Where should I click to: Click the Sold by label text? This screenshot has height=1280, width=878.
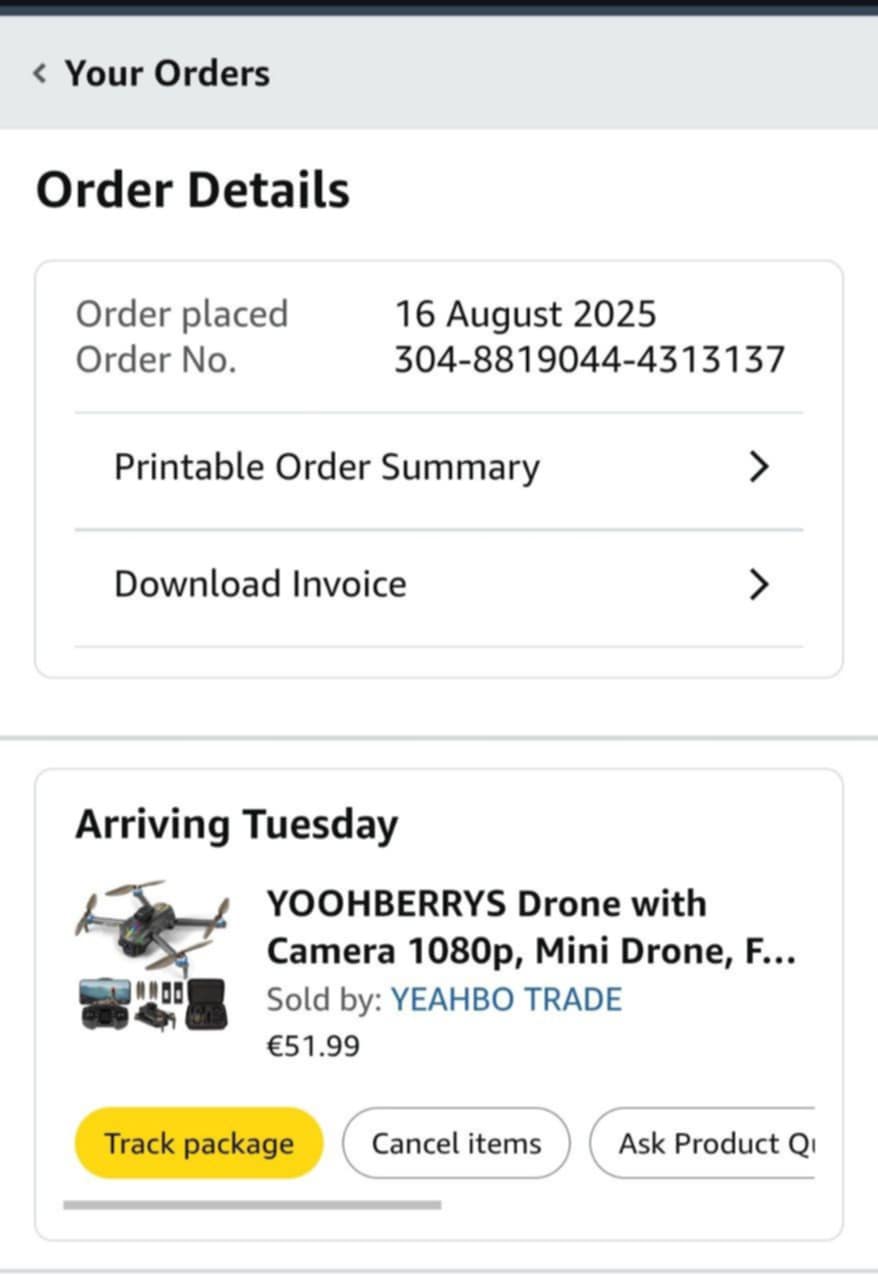324,999
